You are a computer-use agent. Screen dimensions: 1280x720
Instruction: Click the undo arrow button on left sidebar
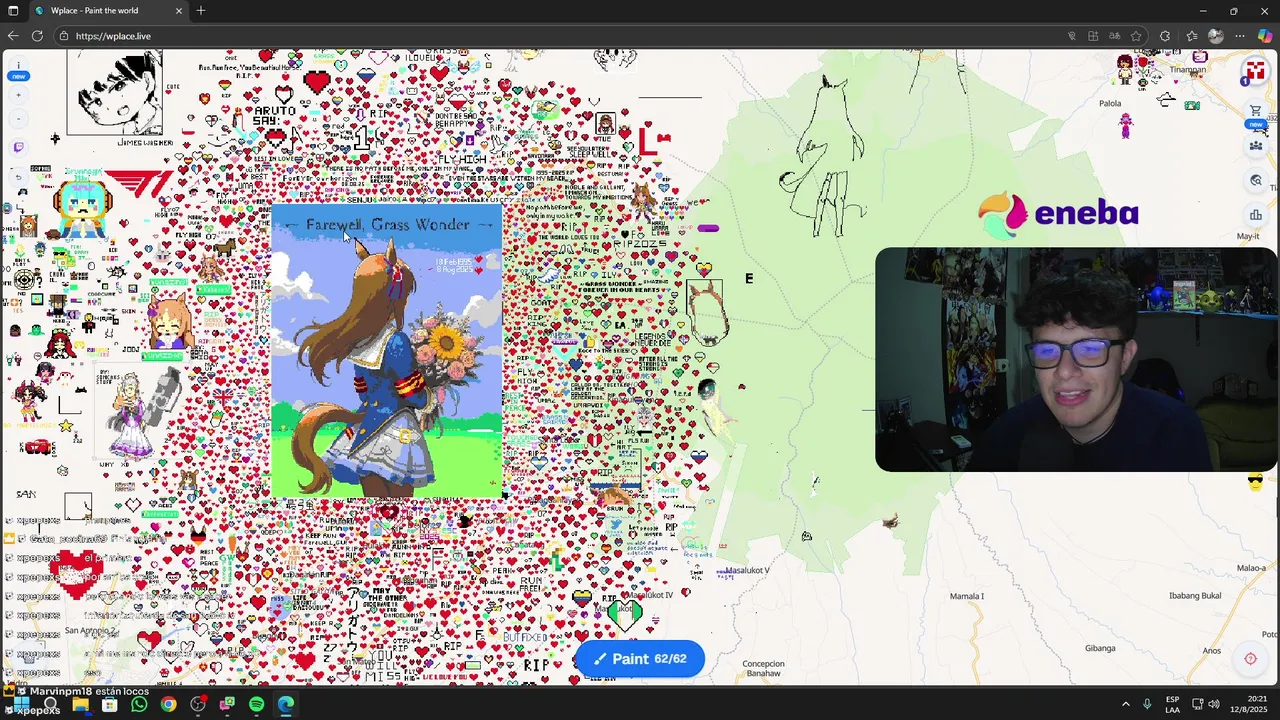(x=18, y=176)
